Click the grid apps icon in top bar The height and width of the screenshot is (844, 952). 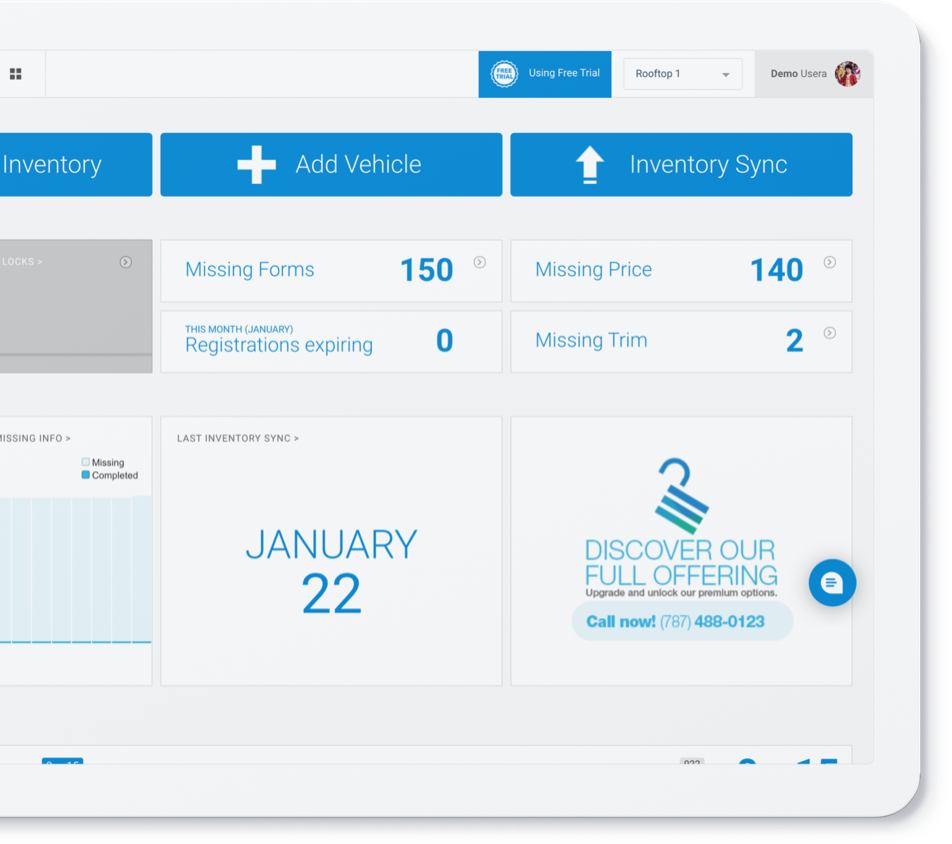point(16,74)
